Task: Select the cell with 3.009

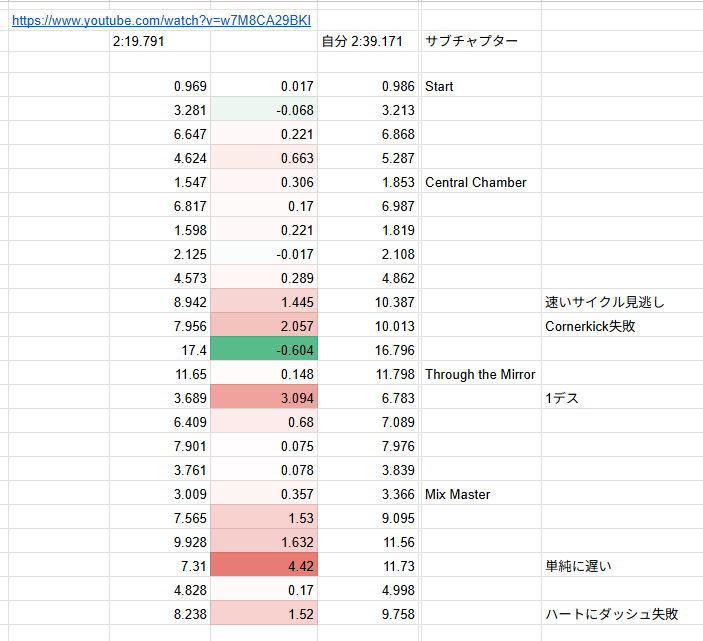Action: pyautogui.click(x=160, y=494)
